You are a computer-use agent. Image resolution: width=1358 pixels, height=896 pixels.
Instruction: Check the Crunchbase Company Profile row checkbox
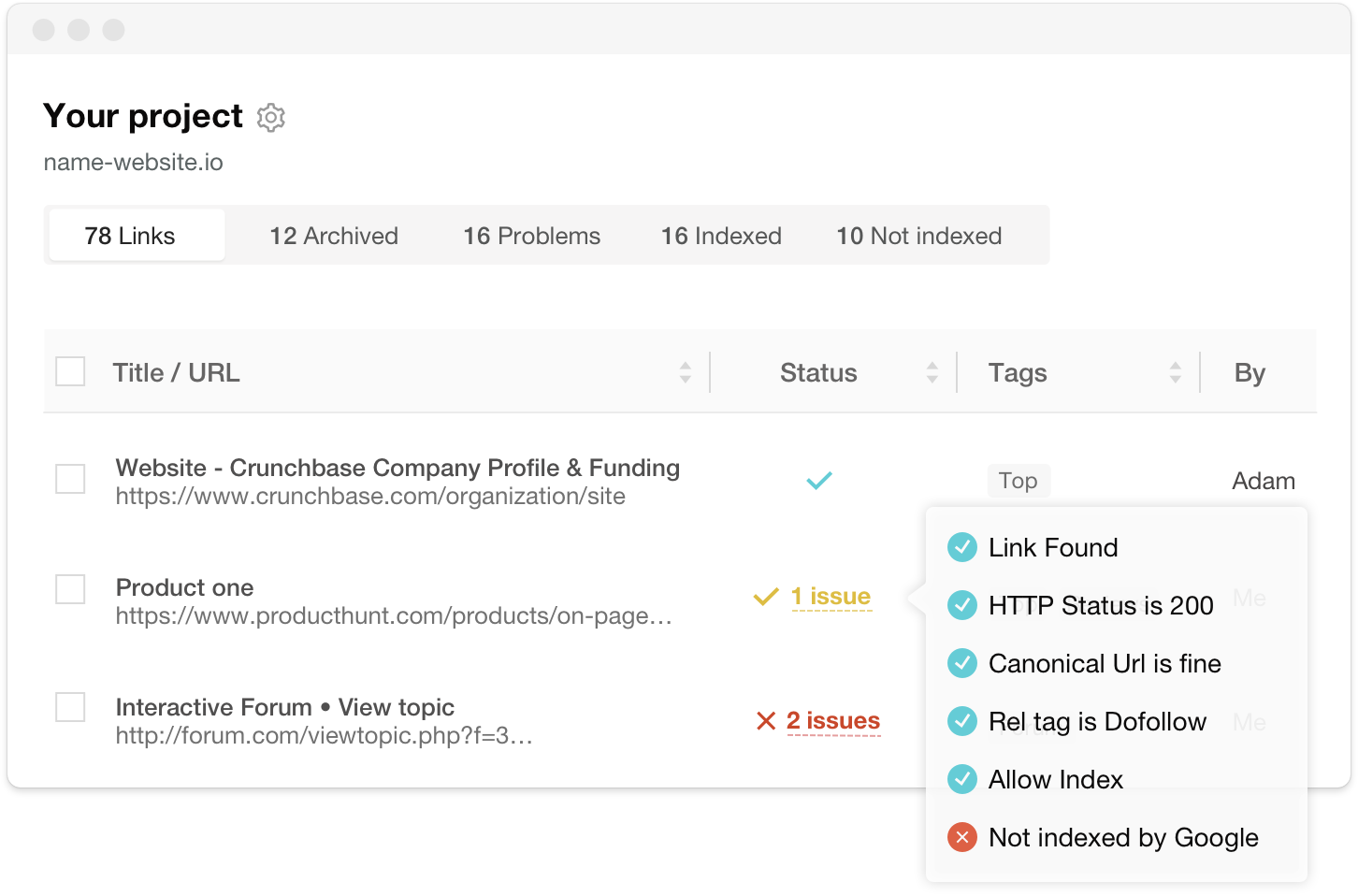(x=70, y=479)
